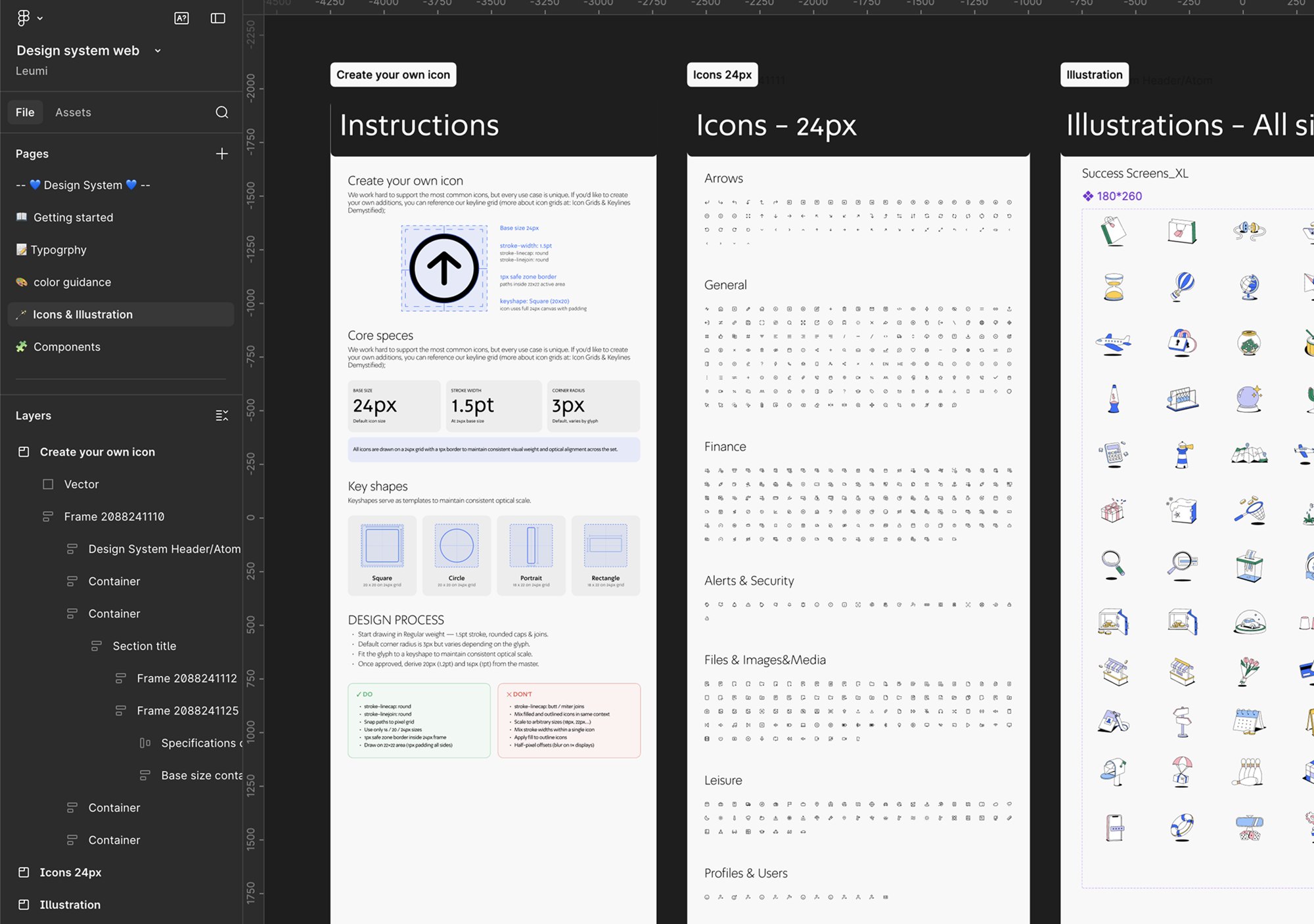Toggle the sidebar panel layout icon
Image resolution: width=1314 pixels, height=924 pixels.
(217, 18)
